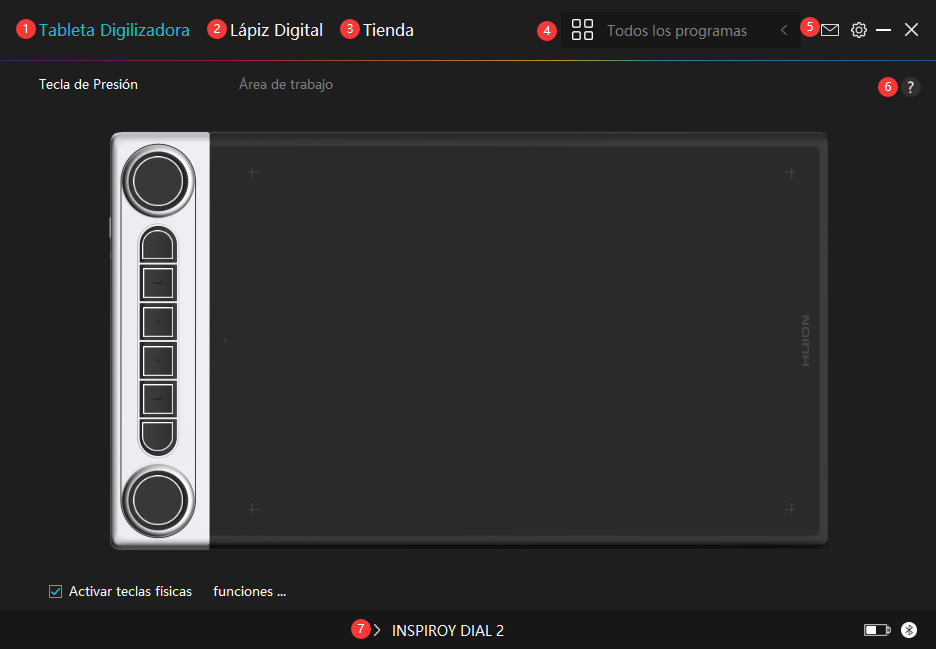Click the bottom rounded press key above the lower dial

point(158,436)
